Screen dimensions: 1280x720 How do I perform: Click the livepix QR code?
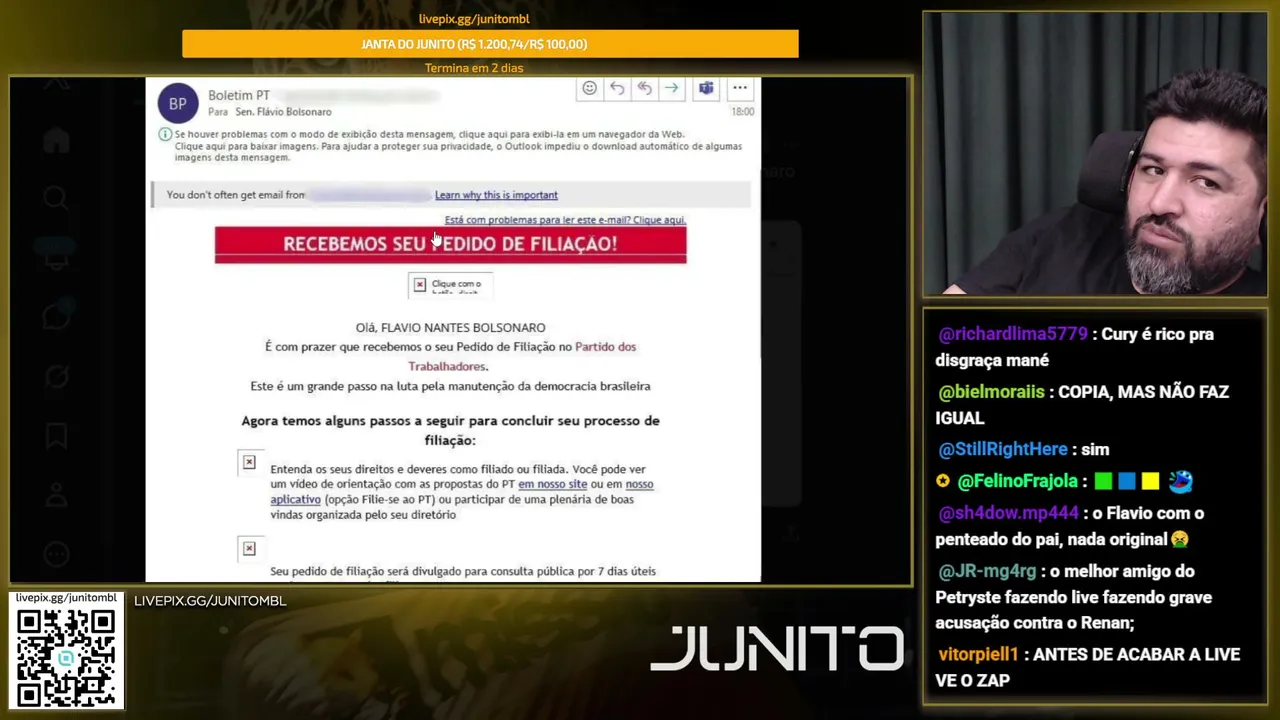pyautogui.click(x=66, y=657)
